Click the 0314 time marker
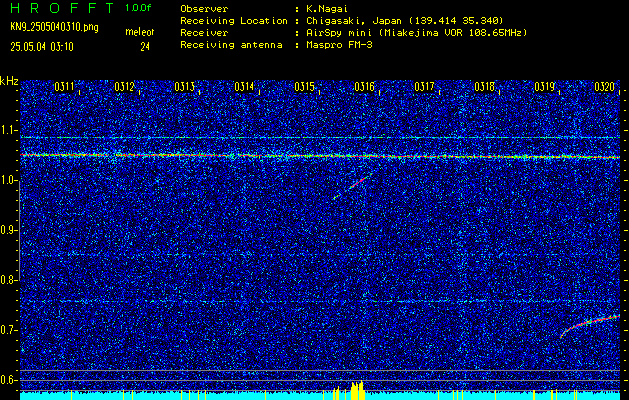 pyautogui.click(x=244, y=87)
